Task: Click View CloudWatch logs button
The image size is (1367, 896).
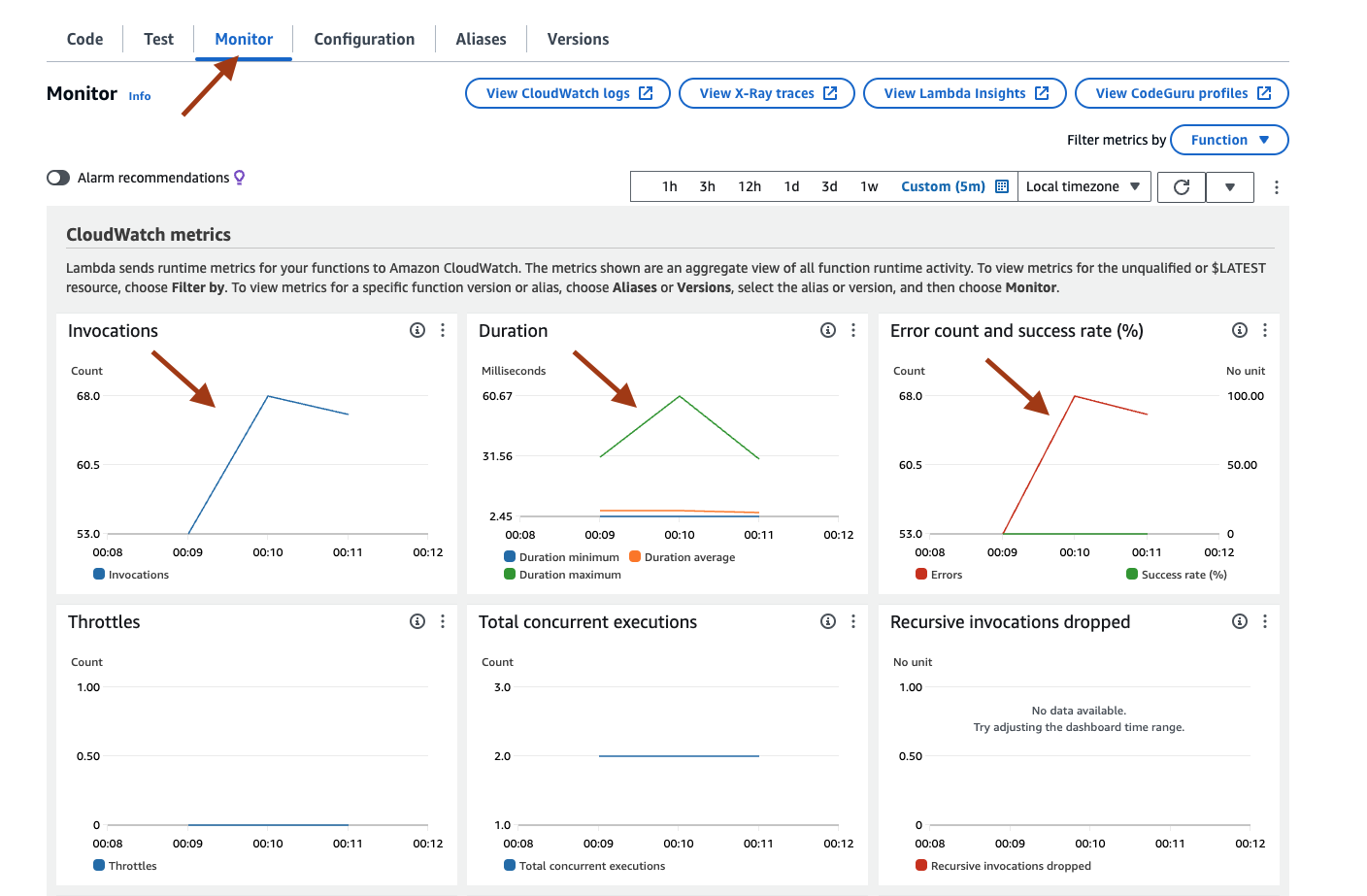Action: tap(568, 93)
